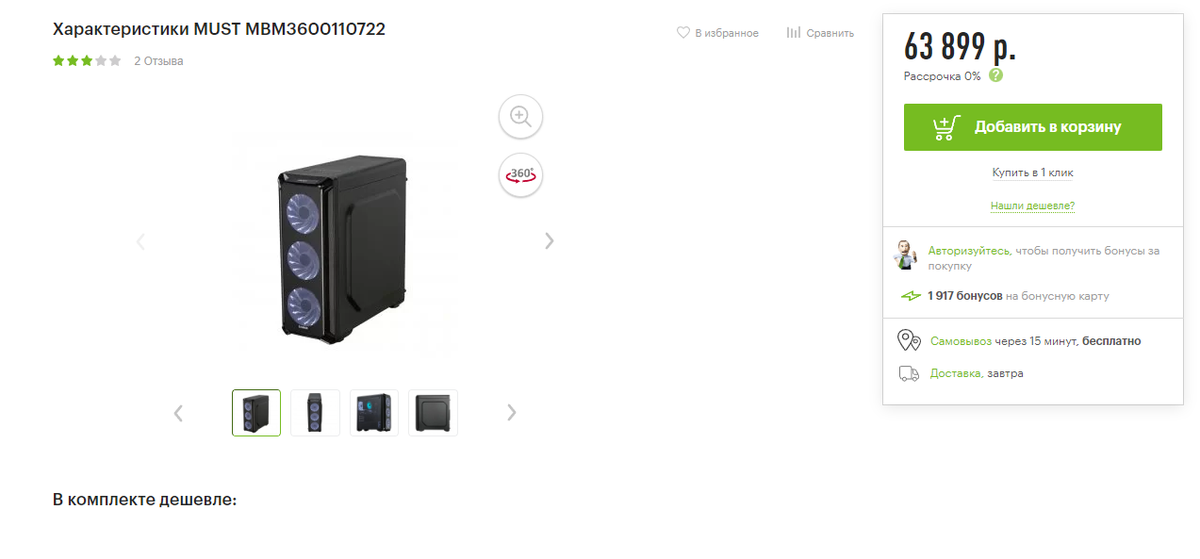
Task: Click the pickup location pin icon
Action: (x=908, y=341)
